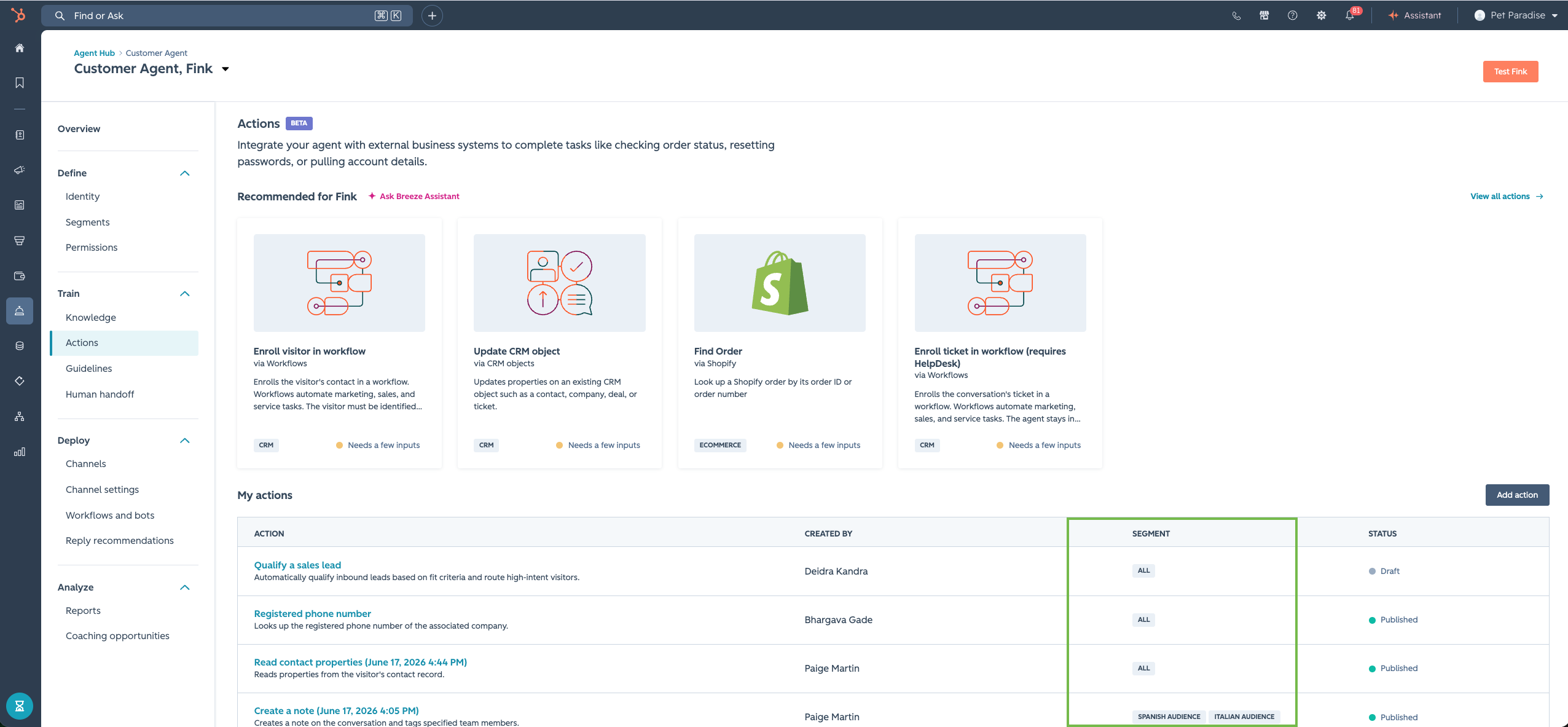Open the Enroll ticket in workflow card title
Image resolution: width=1568 pixels, height=727 pixels.
[990, 358]
